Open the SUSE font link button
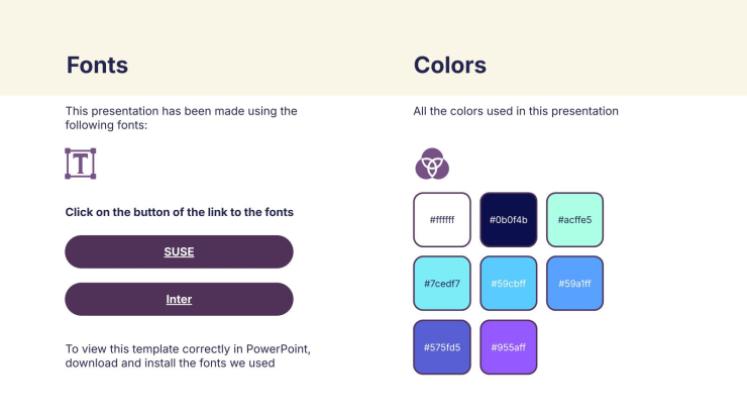747x420 pixels. tap(179, 252)
